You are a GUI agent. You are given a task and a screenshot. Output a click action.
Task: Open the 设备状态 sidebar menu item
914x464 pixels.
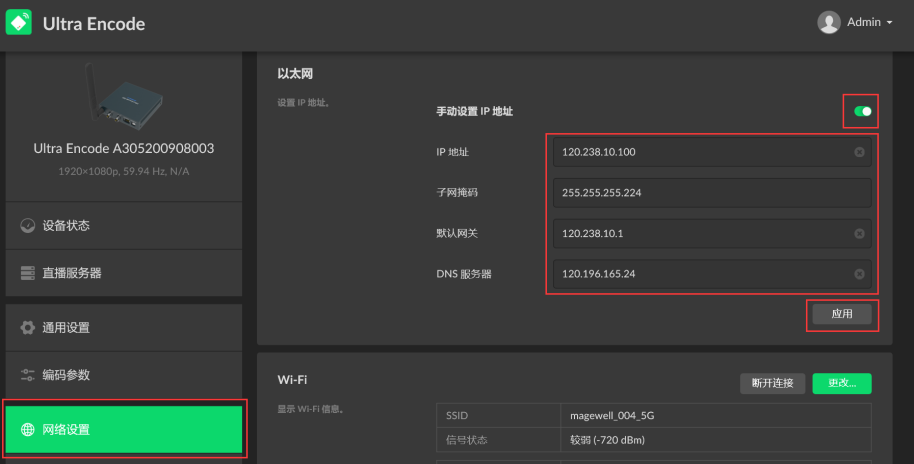[123, 226]
